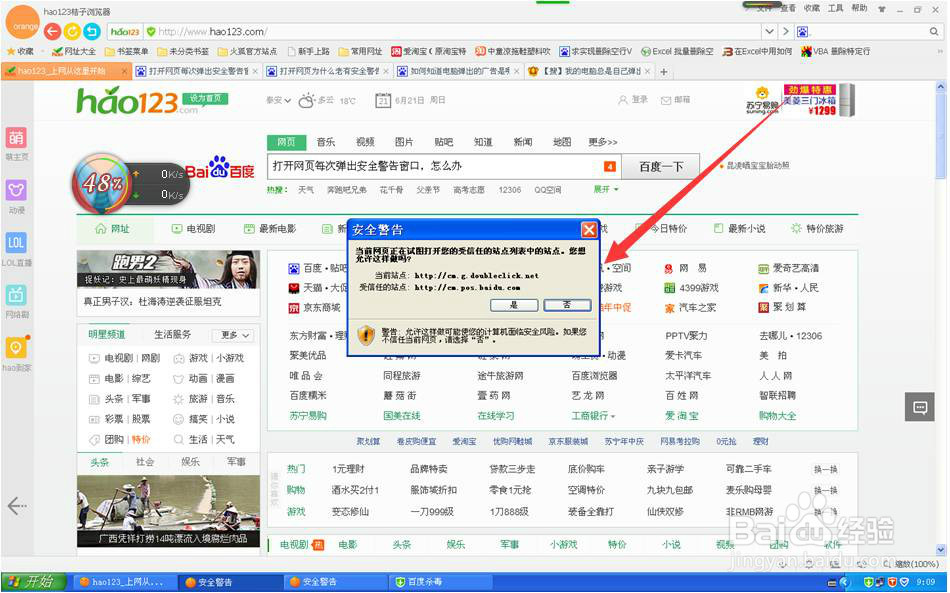Click the Windows 开始 start button
Screen dimensions: 950x593
point(33,582)
